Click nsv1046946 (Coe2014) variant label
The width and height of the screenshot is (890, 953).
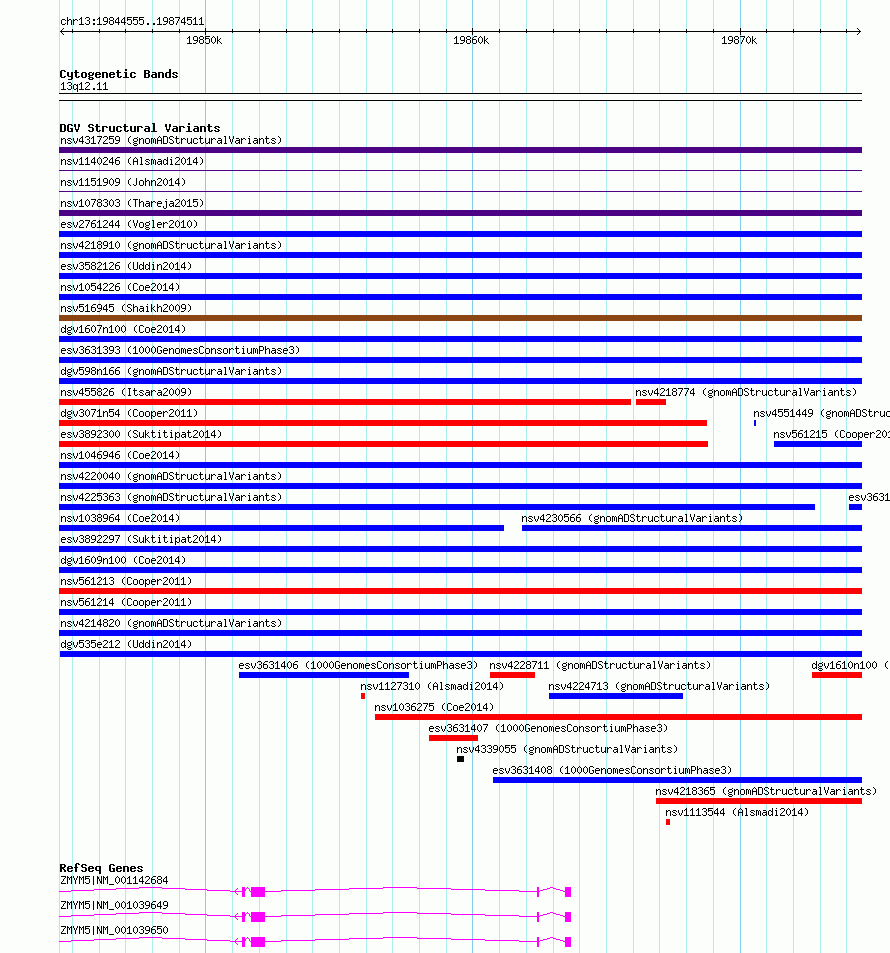tap(120, 455)
